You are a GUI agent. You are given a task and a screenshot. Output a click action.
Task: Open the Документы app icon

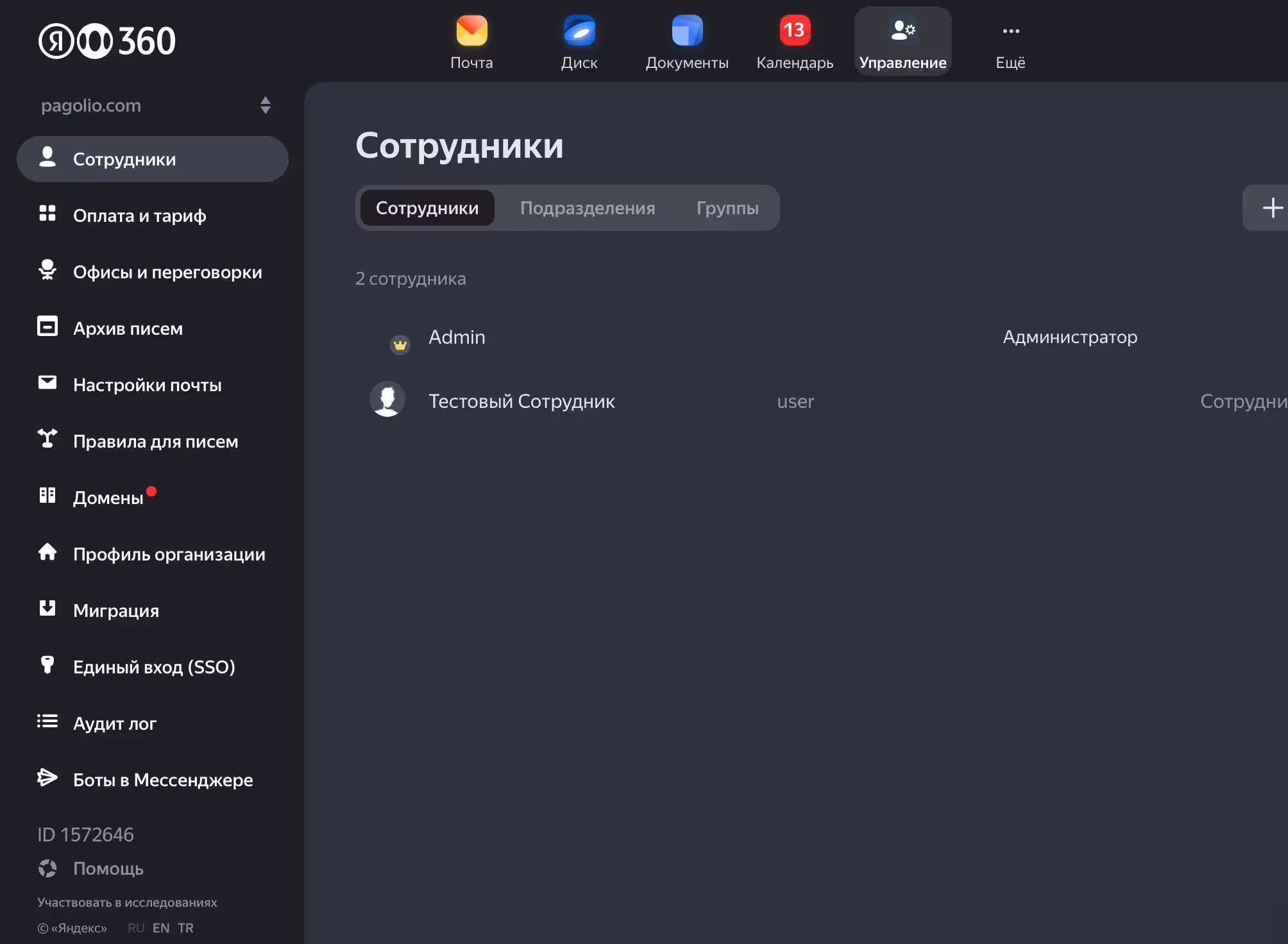[687, 31]
